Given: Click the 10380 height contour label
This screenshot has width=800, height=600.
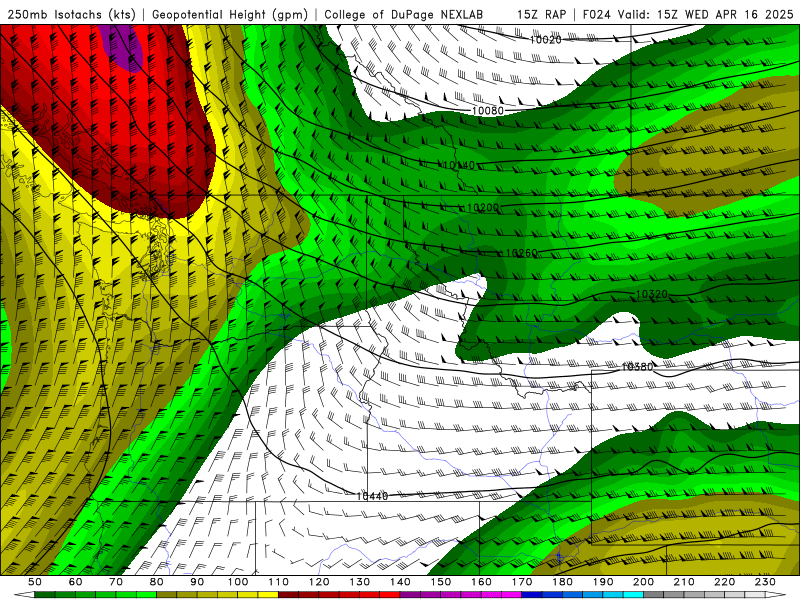Looking at the screenshot, I should pos(637,366).
